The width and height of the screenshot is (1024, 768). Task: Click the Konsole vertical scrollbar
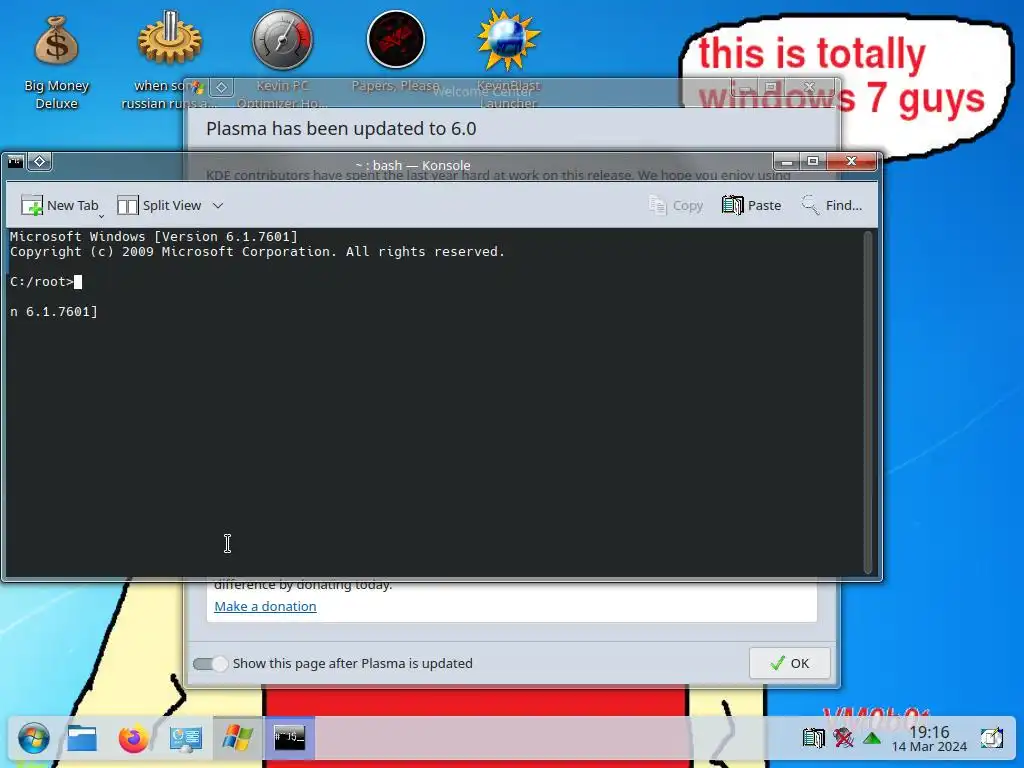click(868, 402)
